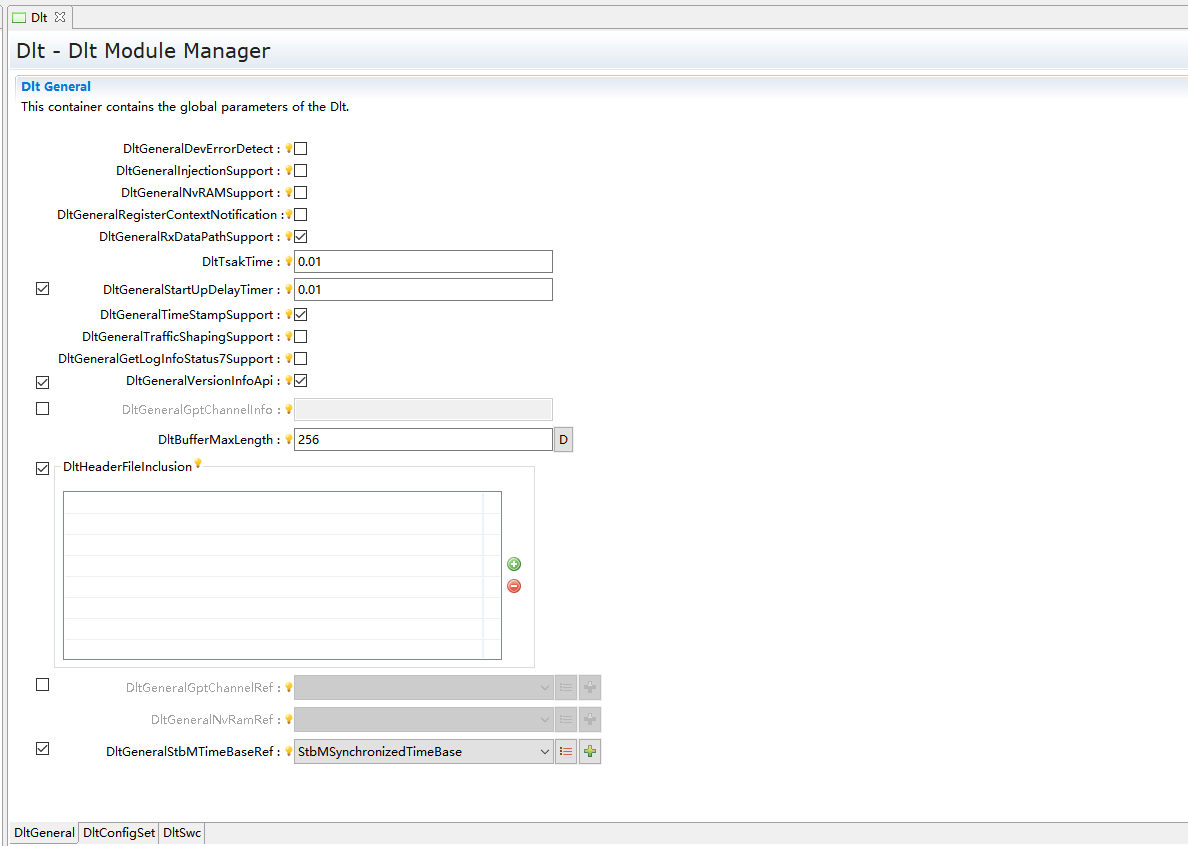The image size is (1188, 846).
Task: Click the list icon next to DltGeneralStbMTimeBaseRef
Action: click(566, 751)
